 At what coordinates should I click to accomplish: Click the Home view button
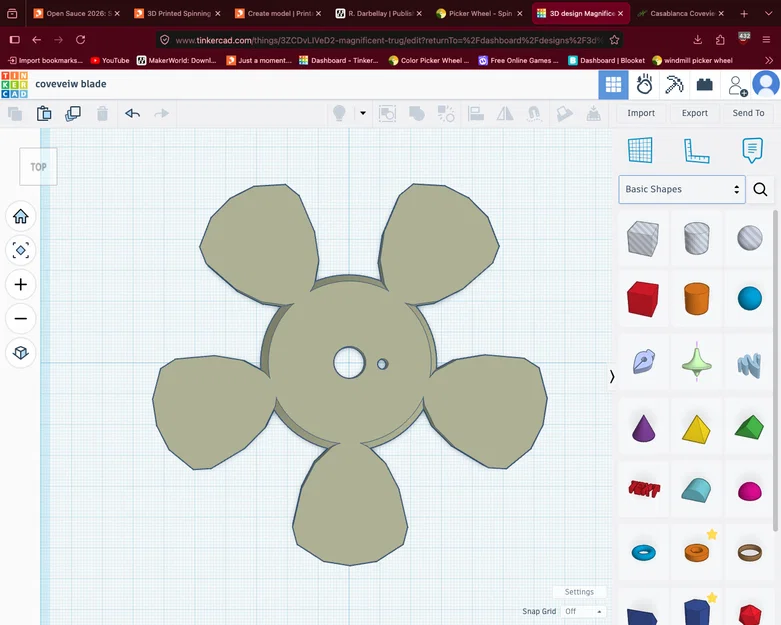click(x=20, y=217)
